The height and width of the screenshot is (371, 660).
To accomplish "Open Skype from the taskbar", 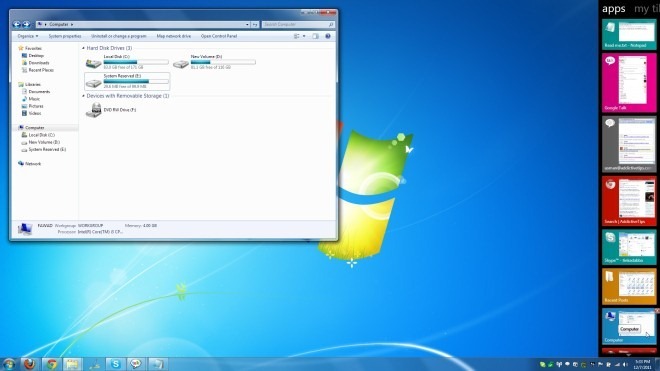I will coord(115,364).
